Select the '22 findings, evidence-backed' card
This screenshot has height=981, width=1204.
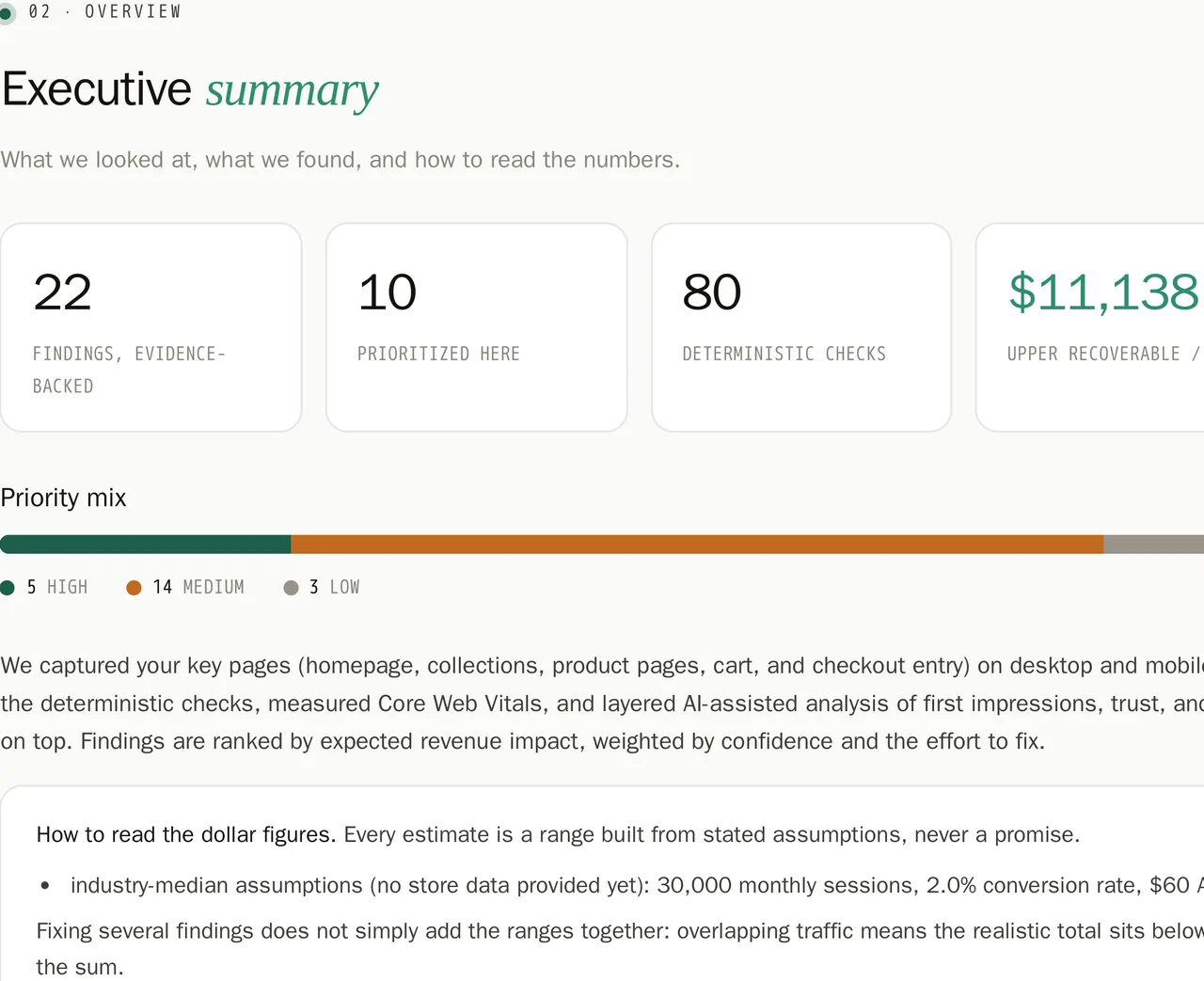tap(150, 327)
